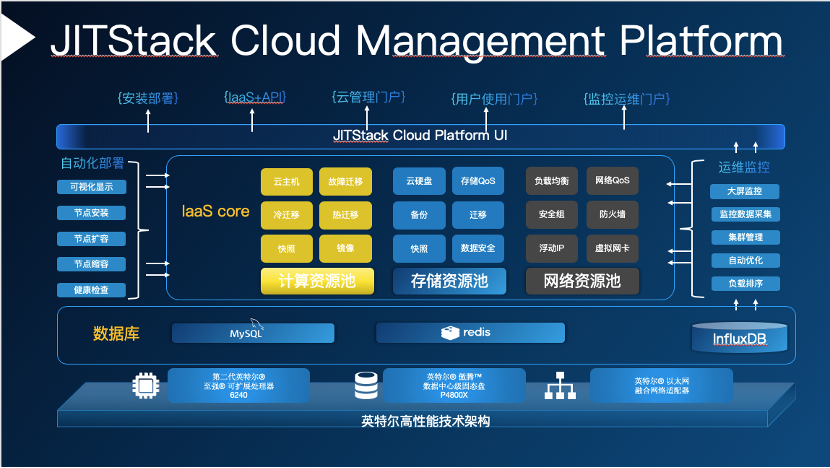This screenshot has height=468, width=830.
Task: Click the {用户使用门户} label
Action: (x=494, y=99)
